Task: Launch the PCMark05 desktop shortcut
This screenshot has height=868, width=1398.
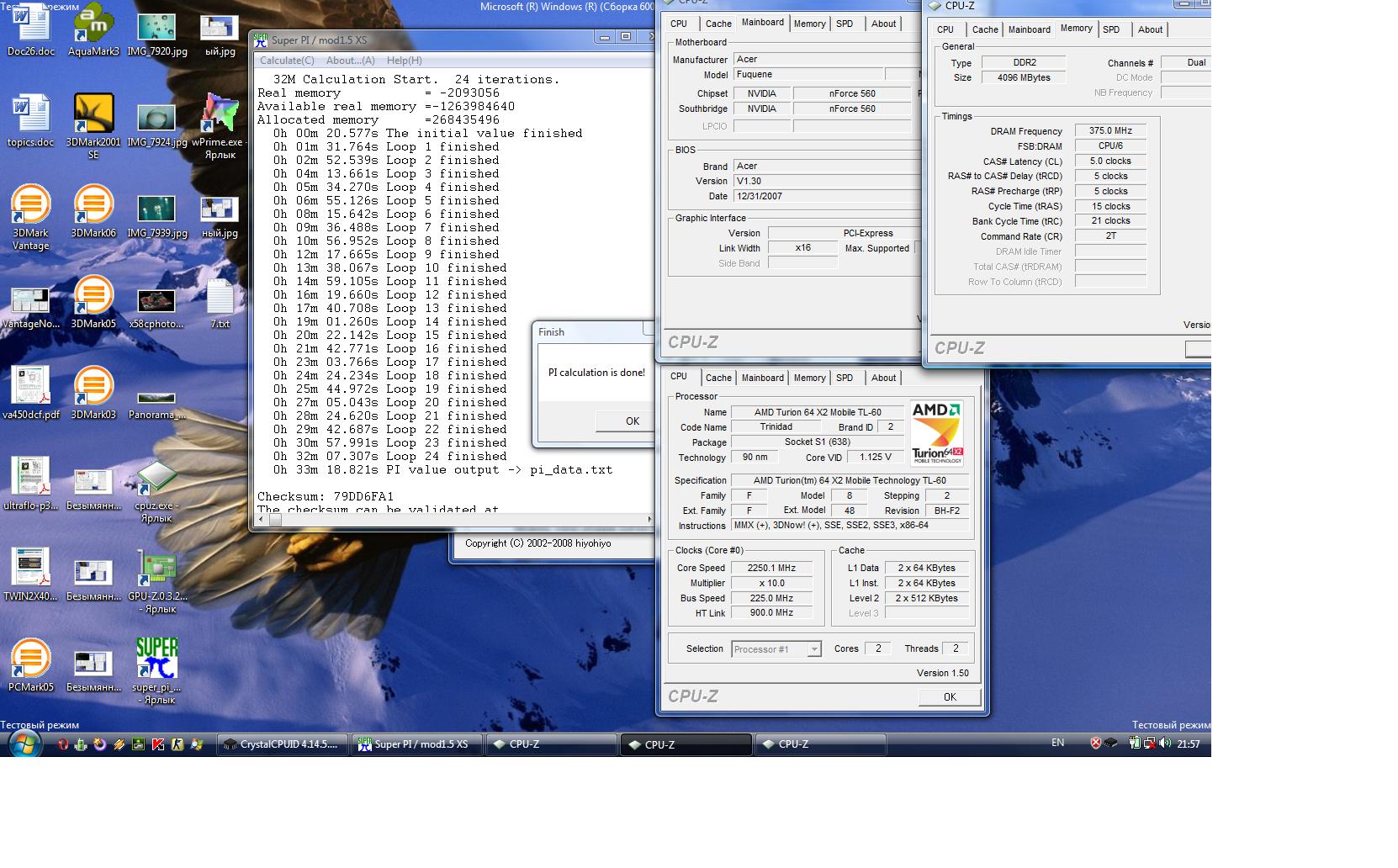Action: point(31,666)
